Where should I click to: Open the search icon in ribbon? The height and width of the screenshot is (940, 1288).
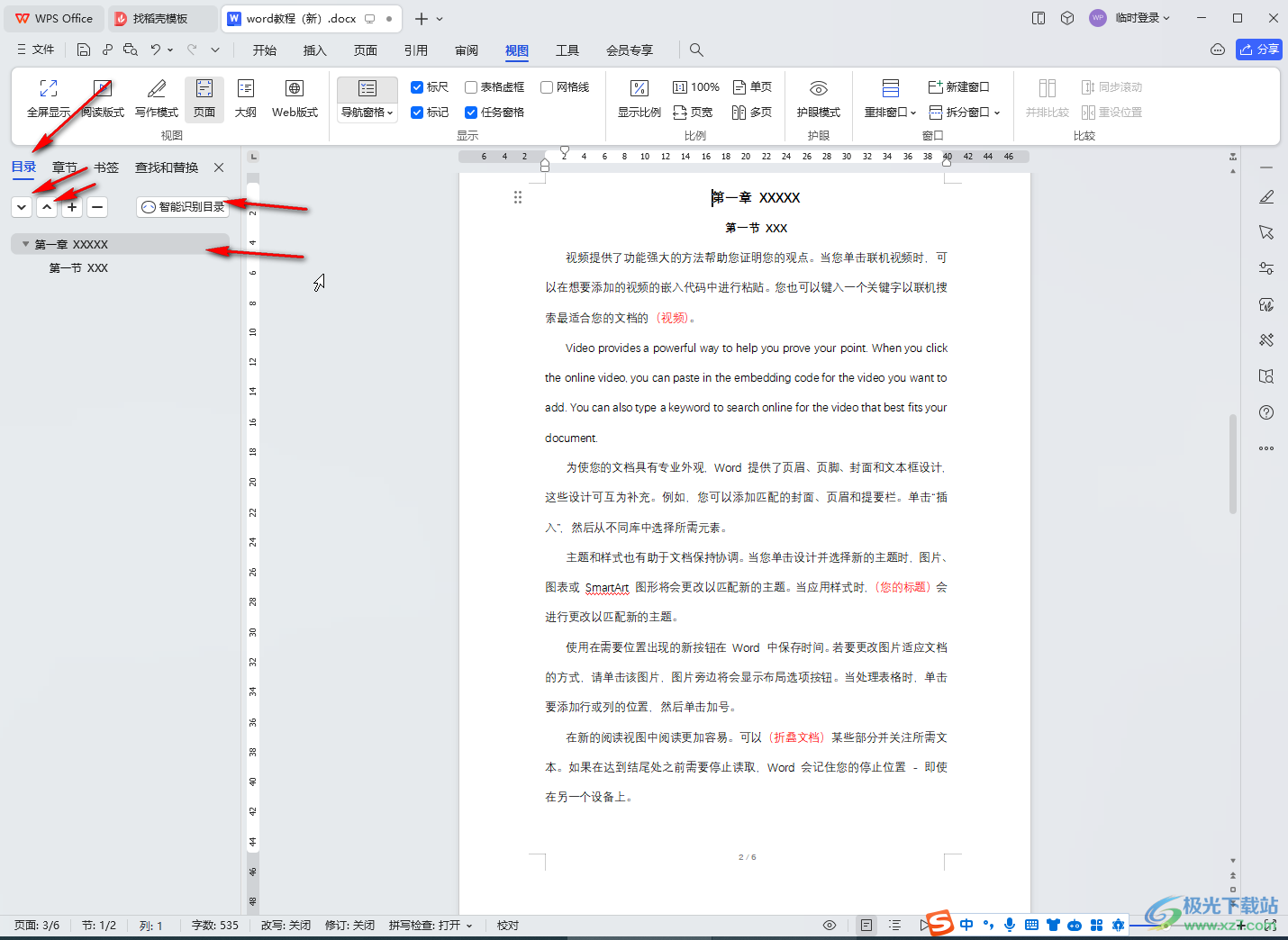click(x=696, y=50)
